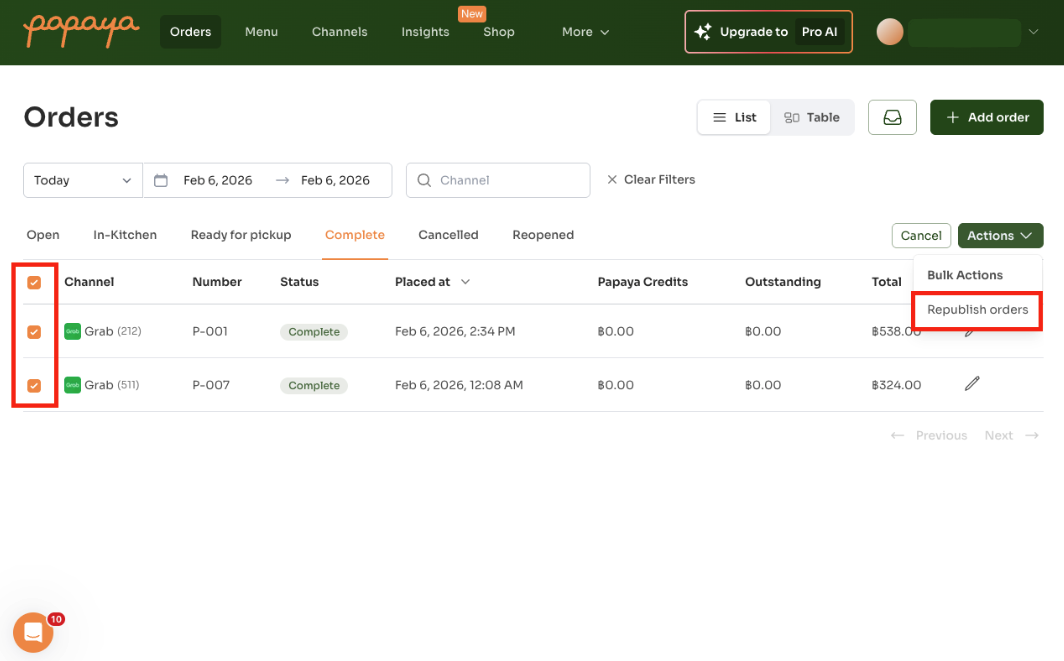Edit order P-007 using the pencil icon
The height and width of the screenshot is (661, 1064).
point(972,384)
